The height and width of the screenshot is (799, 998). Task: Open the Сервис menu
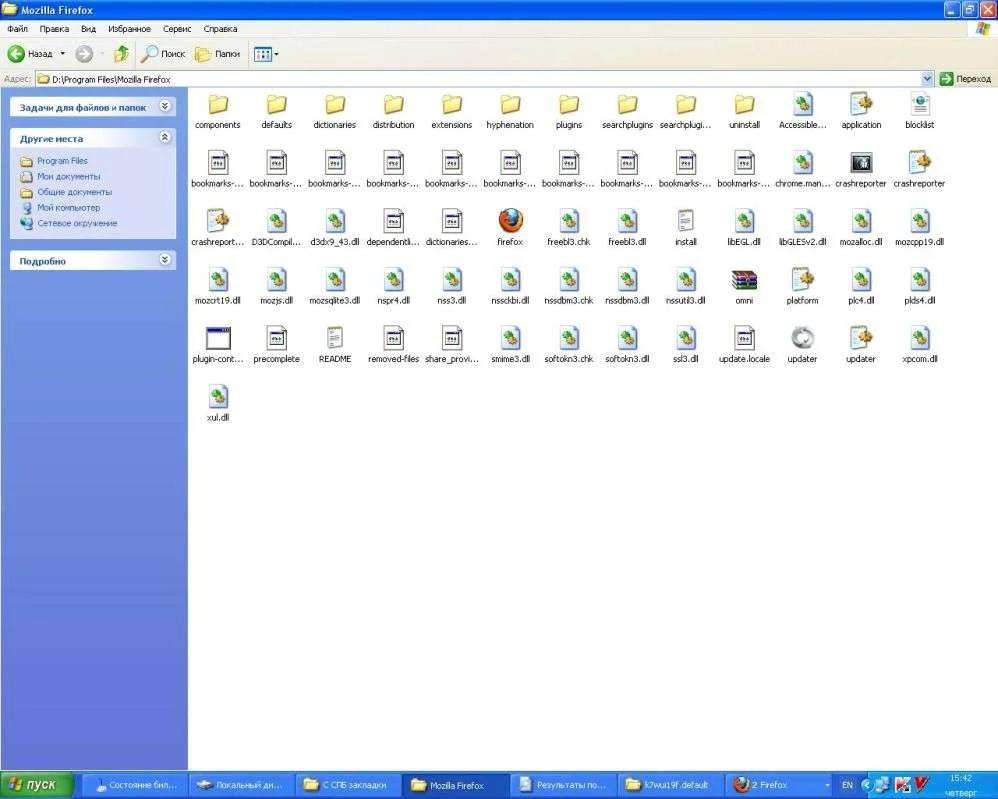(x=177, y=29)
